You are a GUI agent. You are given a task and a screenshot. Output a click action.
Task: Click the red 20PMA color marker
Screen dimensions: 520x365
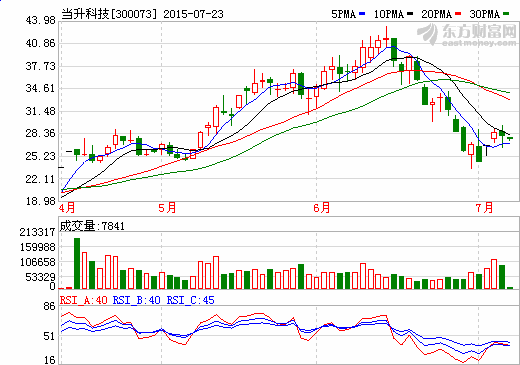click(458, 14)
